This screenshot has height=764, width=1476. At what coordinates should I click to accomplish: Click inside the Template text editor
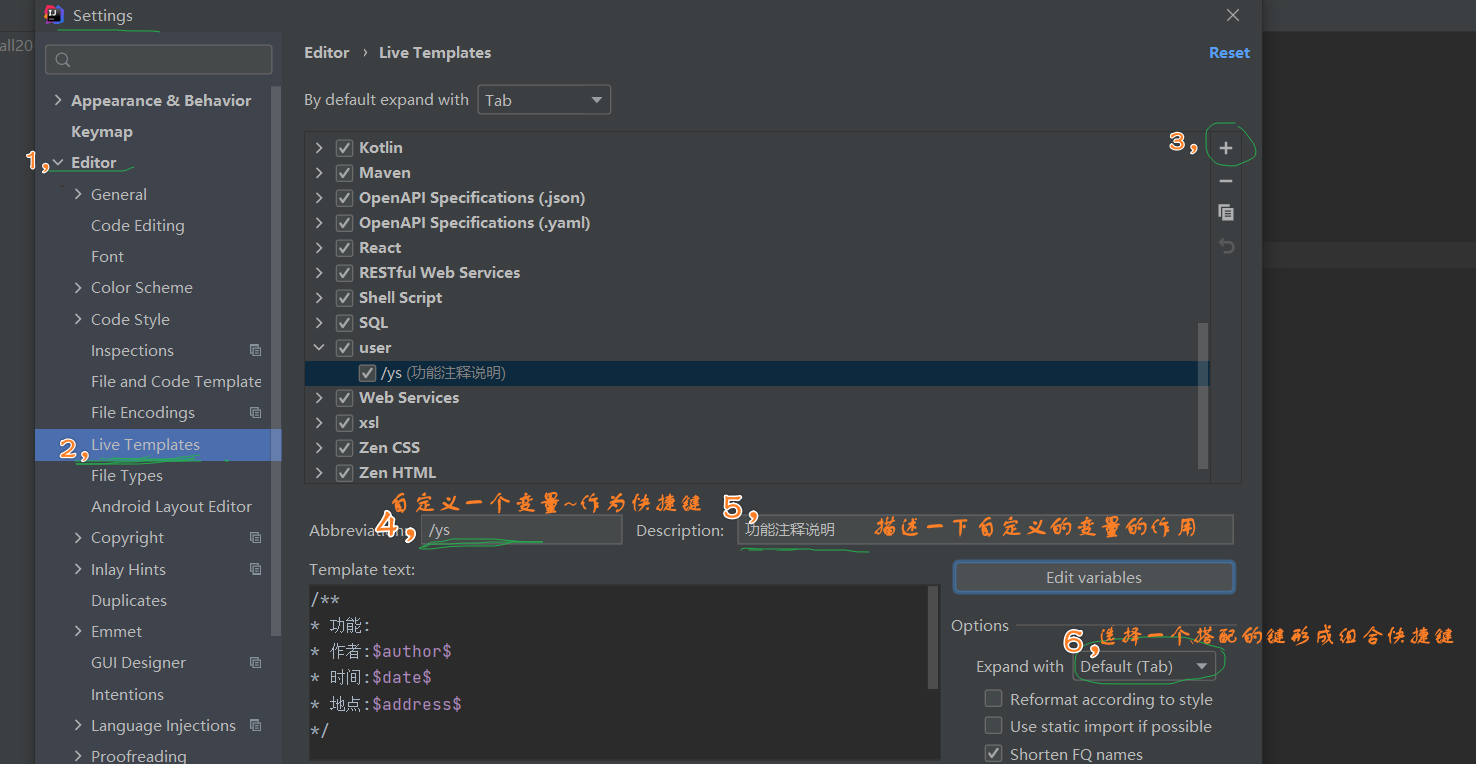tap(618, 672)
